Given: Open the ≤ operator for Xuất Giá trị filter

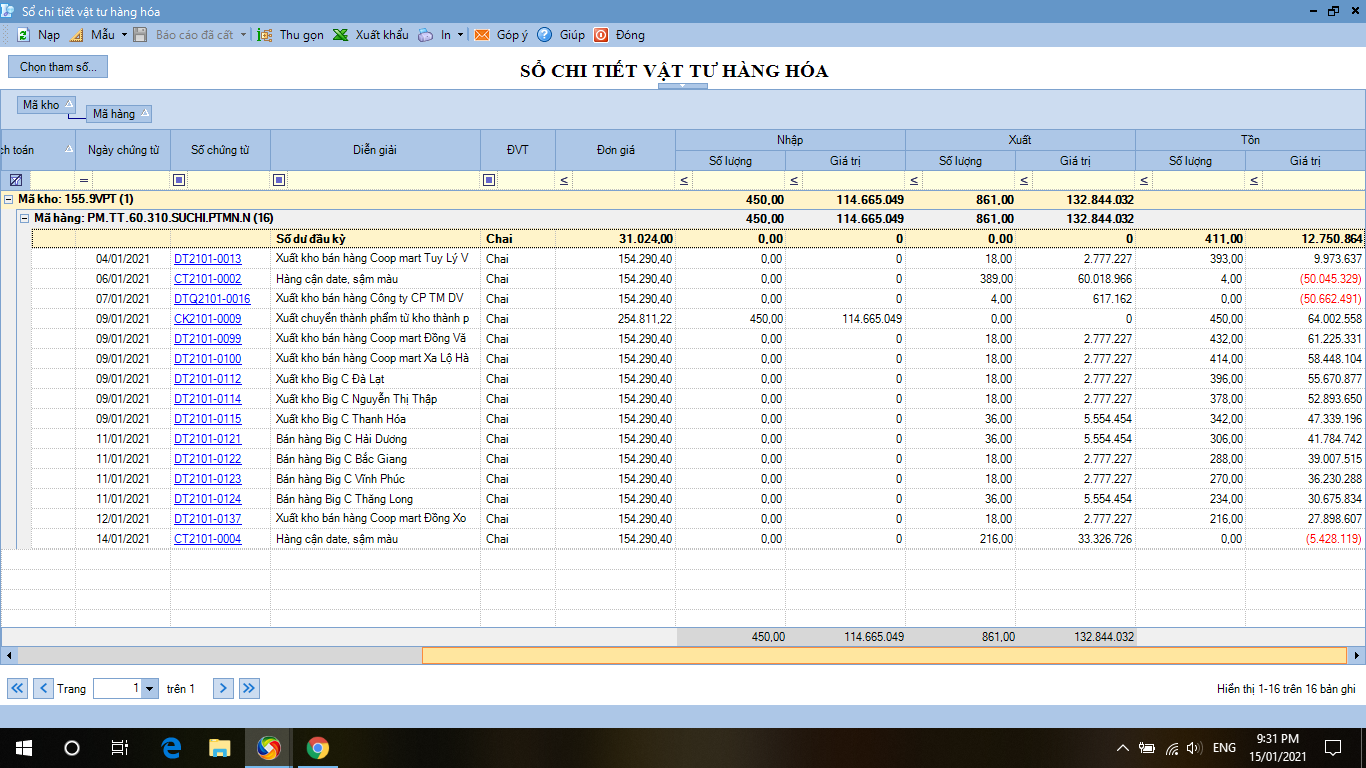Looking at the screenshot, I should [1024, 180].
